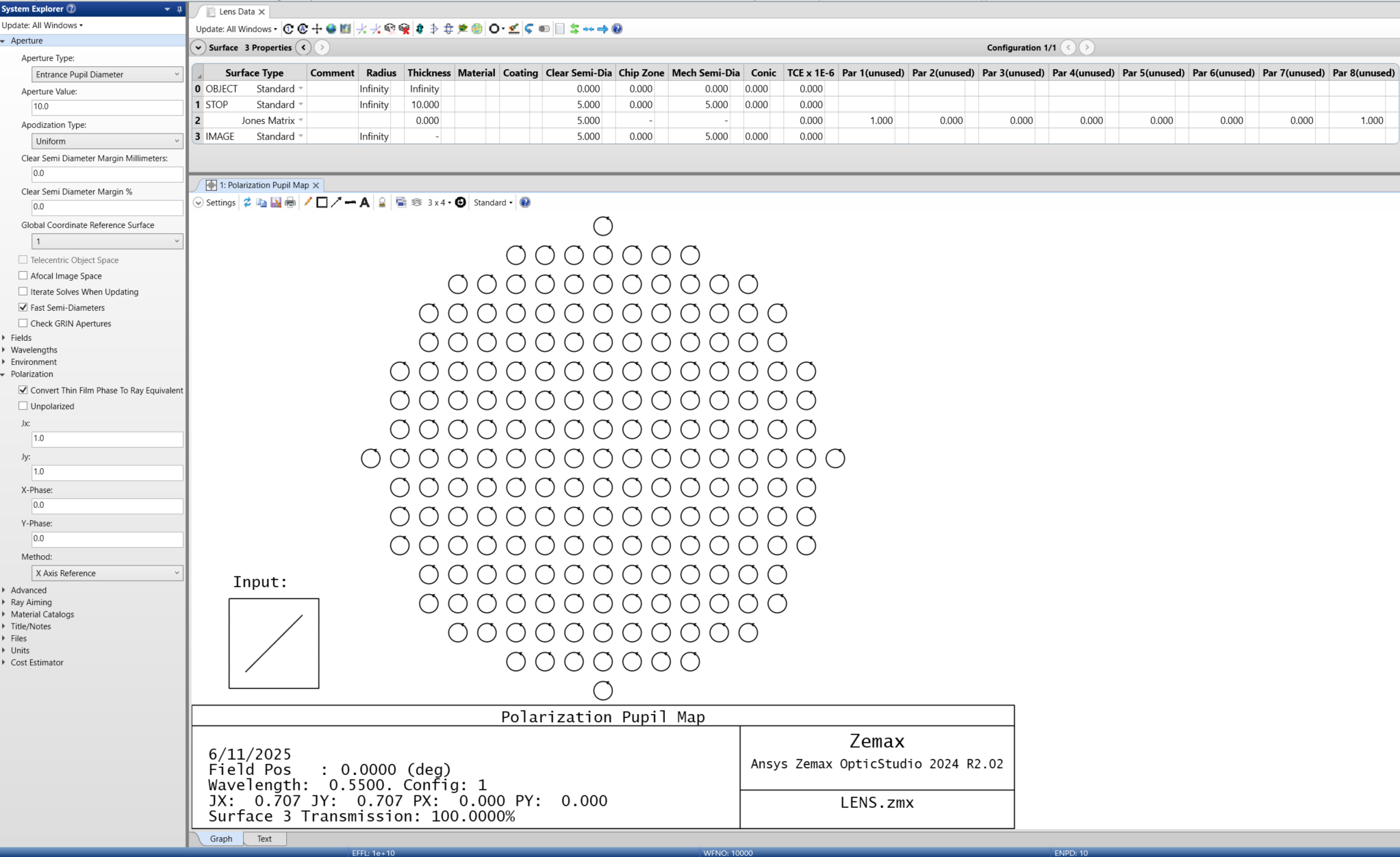Click the blue curved-arrow icon in the Lens Data toolbar
The width and height of the screenshot is (1400, 857).
[529, 29]
